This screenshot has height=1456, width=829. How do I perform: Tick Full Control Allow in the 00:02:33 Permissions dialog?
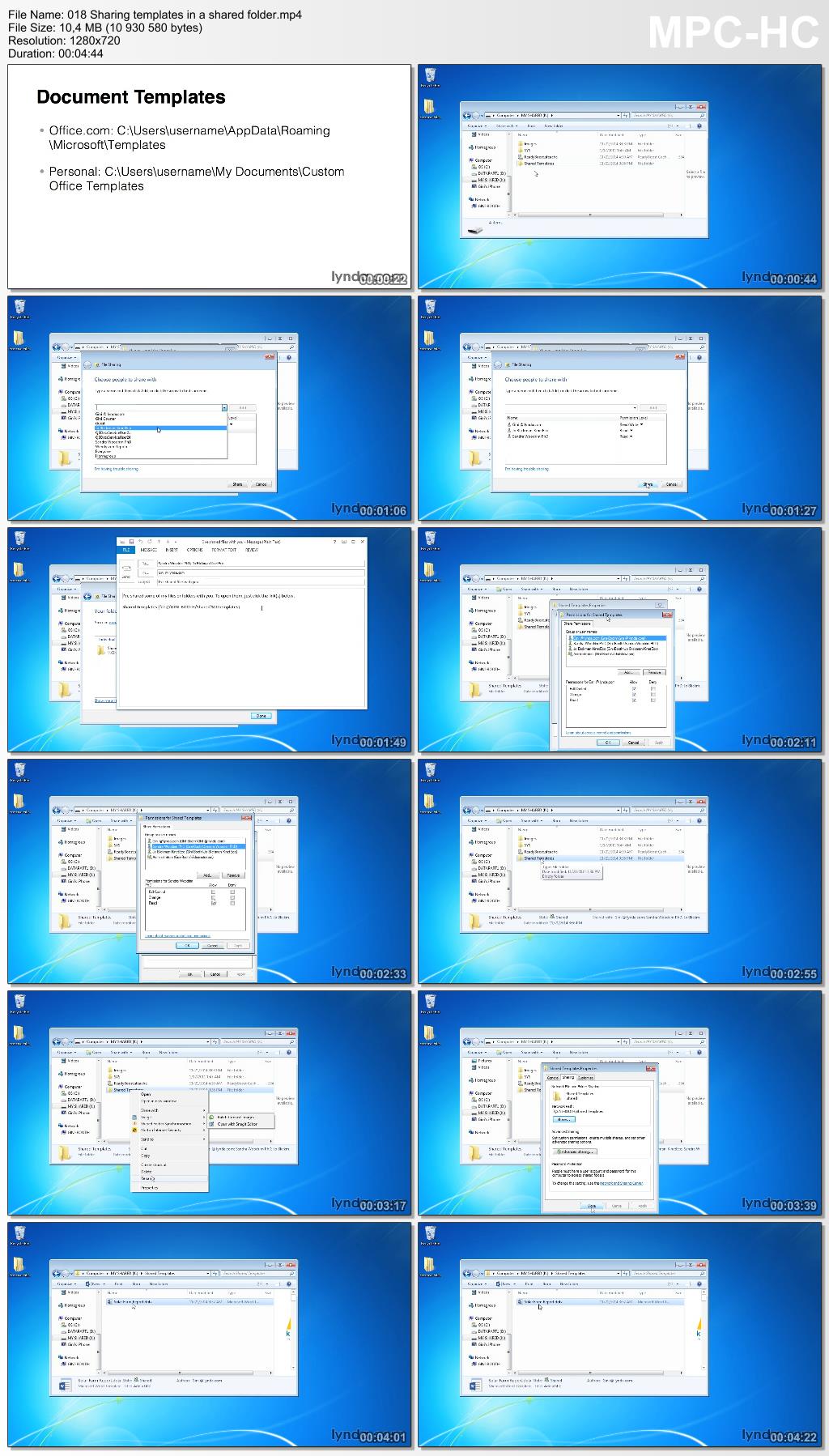click(213, 892)
